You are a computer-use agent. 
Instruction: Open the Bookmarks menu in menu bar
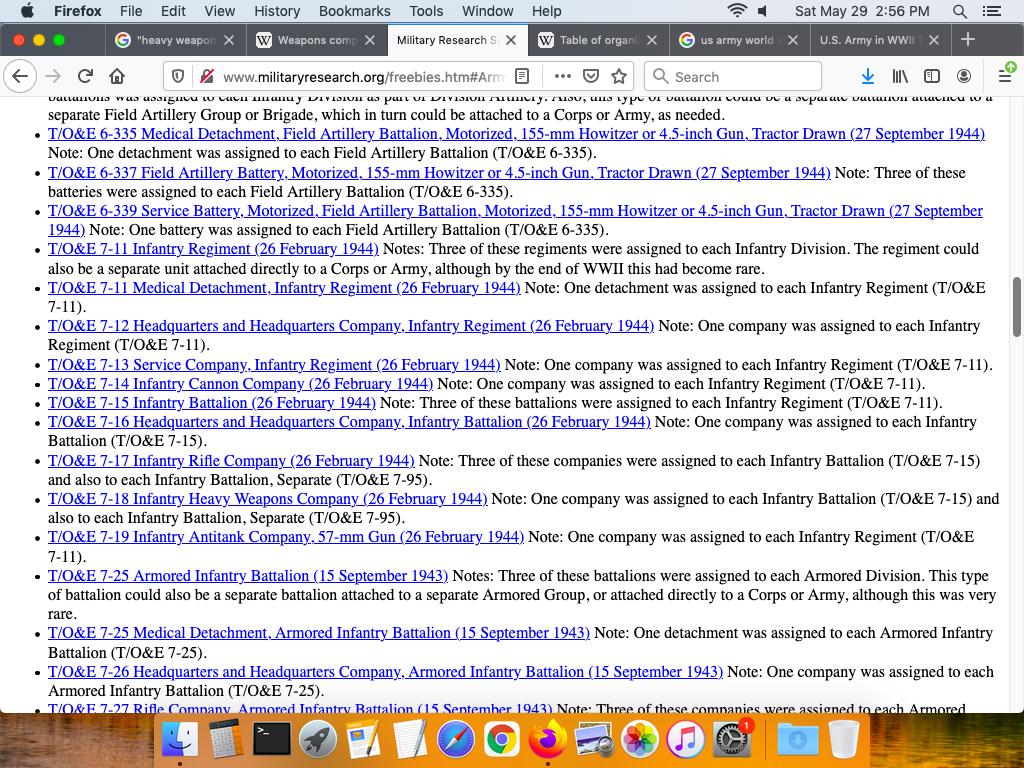pyautogui.click(x=354, y=11)
